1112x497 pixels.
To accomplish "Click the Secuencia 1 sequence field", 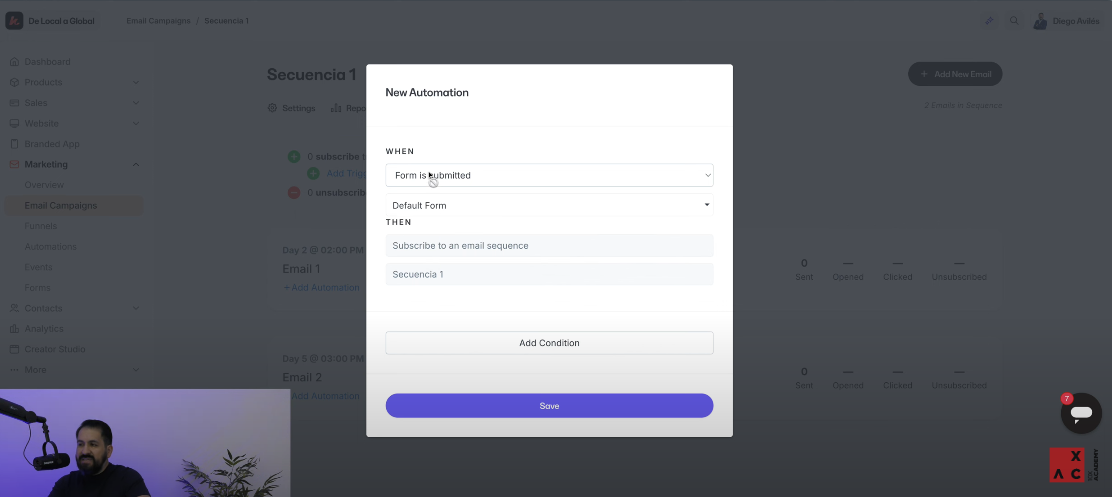I will coord(549,274).
